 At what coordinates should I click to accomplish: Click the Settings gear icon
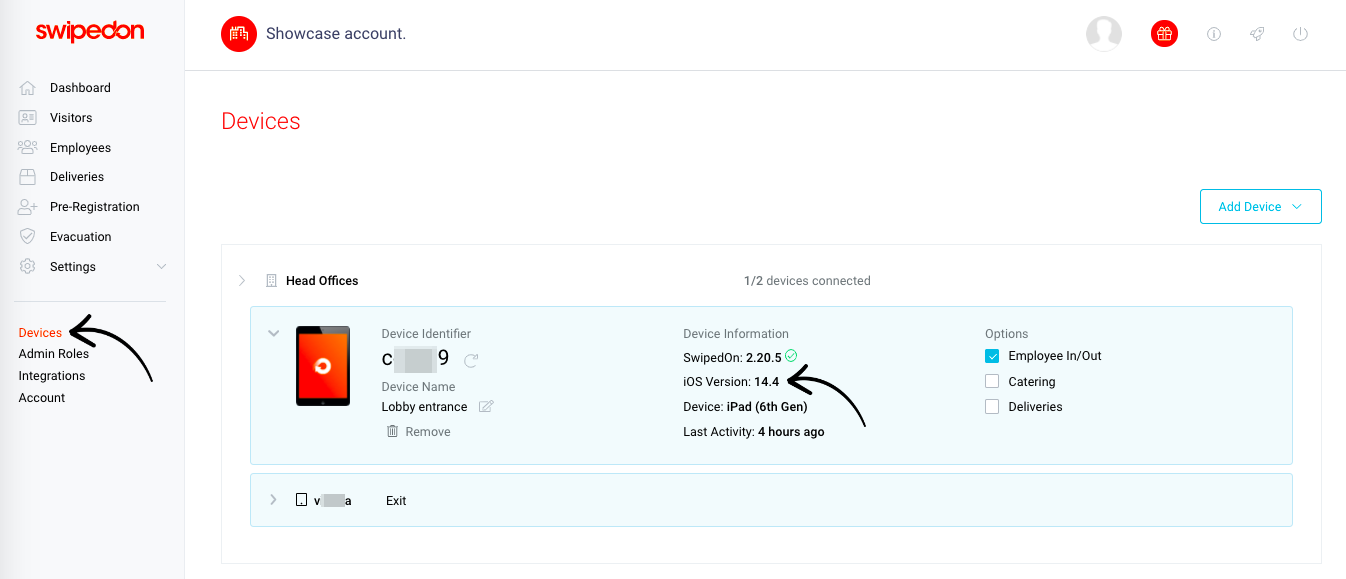(x=28, y=267)
